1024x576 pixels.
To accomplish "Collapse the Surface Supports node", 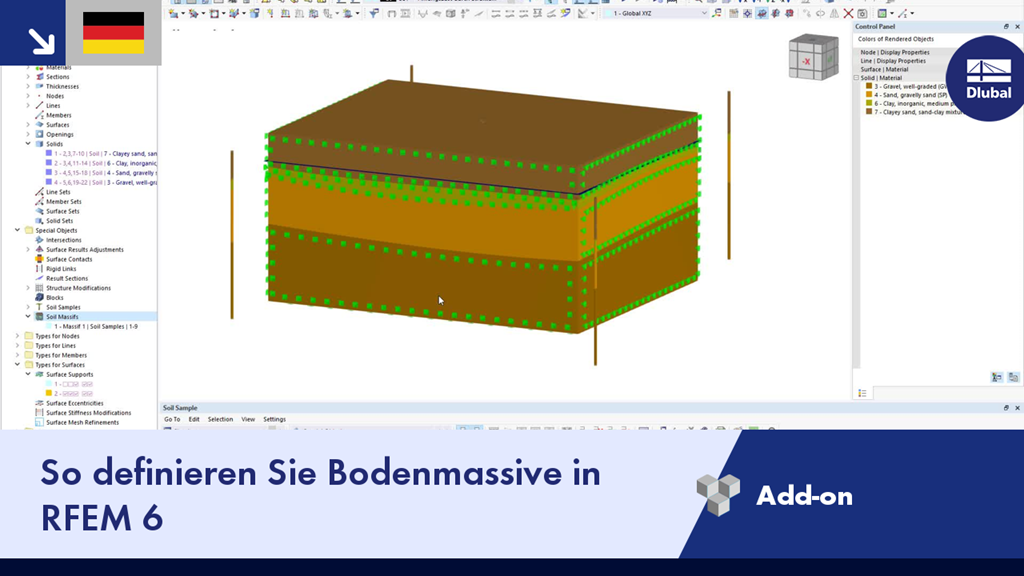I will coord(28,374).
